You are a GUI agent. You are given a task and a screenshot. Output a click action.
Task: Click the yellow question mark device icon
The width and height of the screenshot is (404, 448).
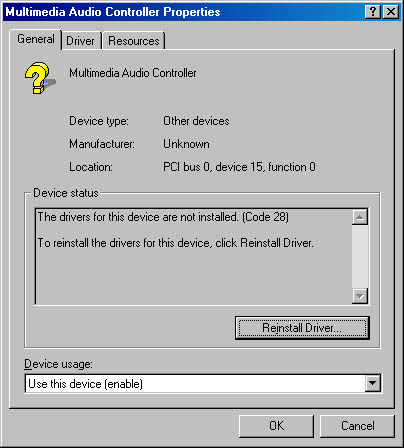40,78
